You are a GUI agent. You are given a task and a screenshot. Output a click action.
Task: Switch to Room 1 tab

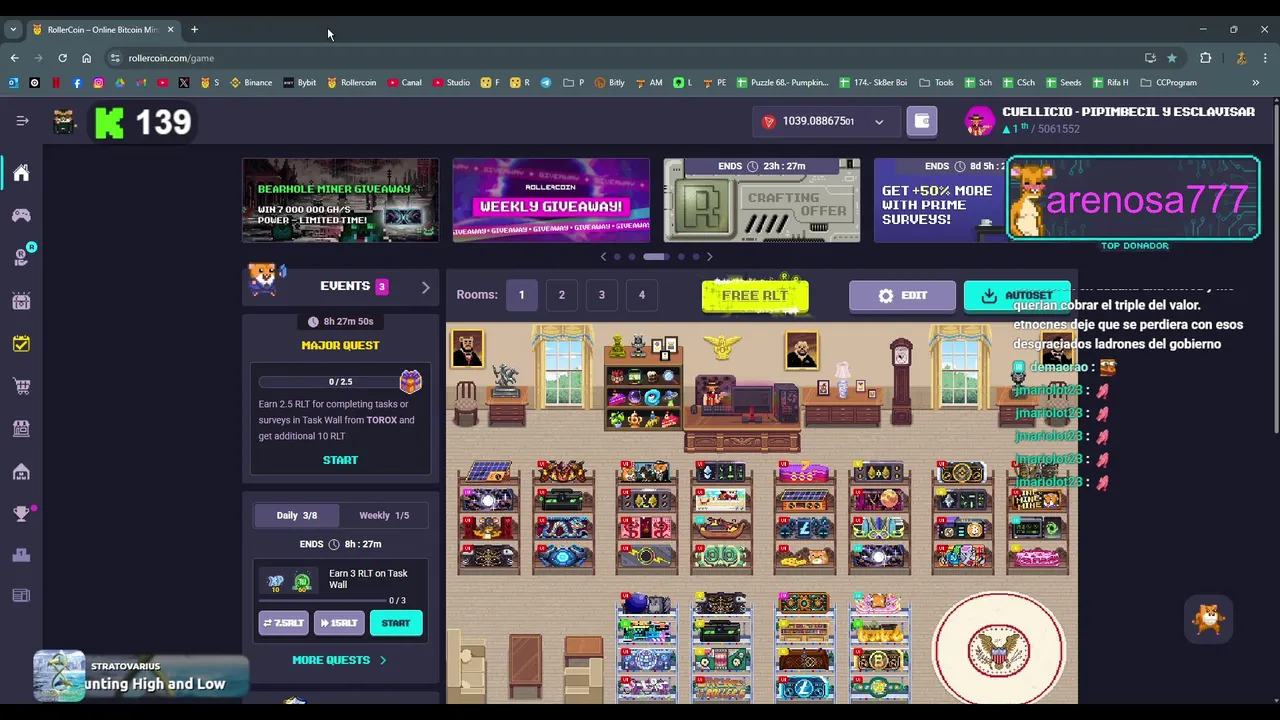coord(521,295)
